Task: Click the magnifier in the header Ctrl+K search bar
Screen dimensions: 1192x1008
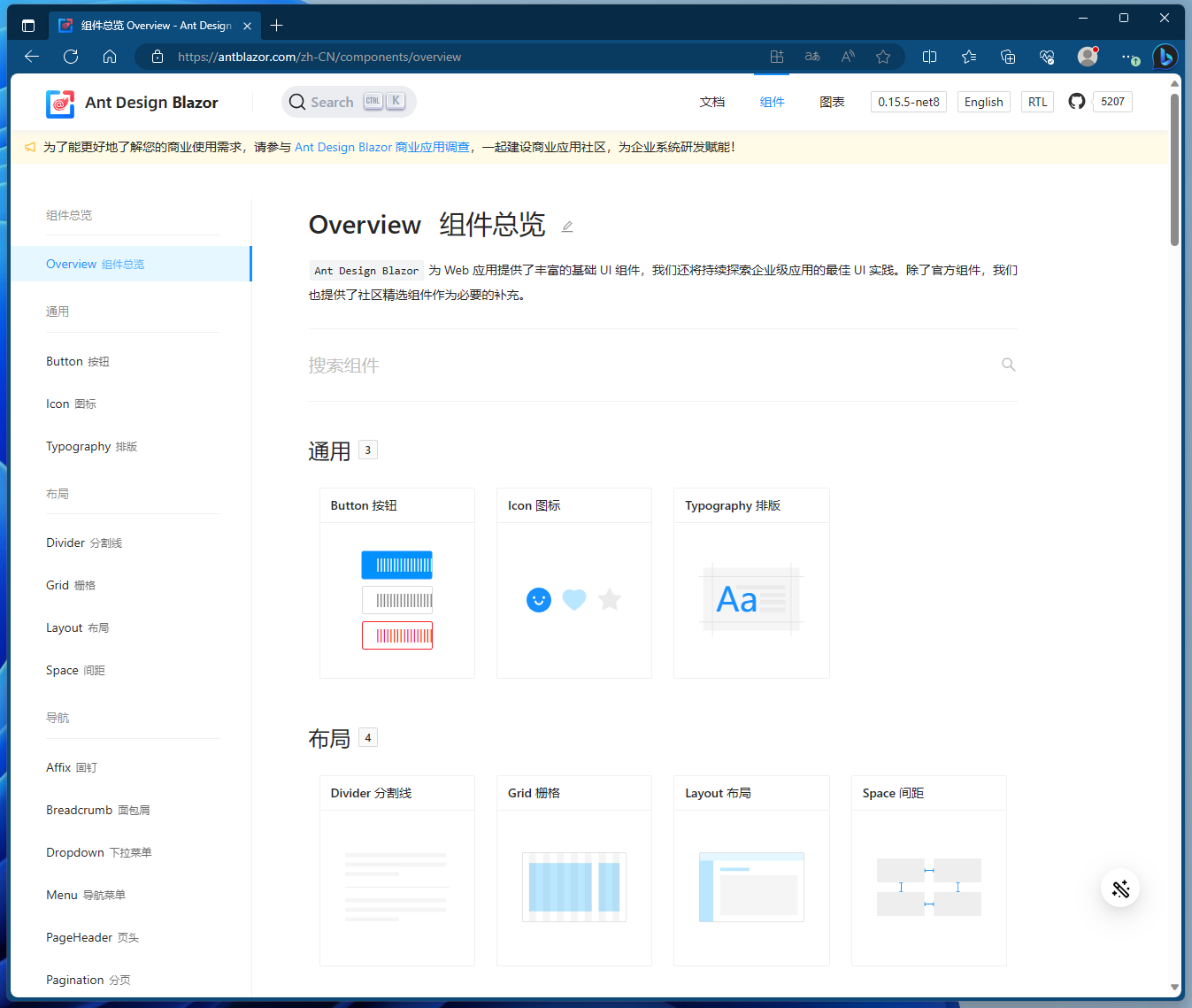Action: [x=296, y=101]
